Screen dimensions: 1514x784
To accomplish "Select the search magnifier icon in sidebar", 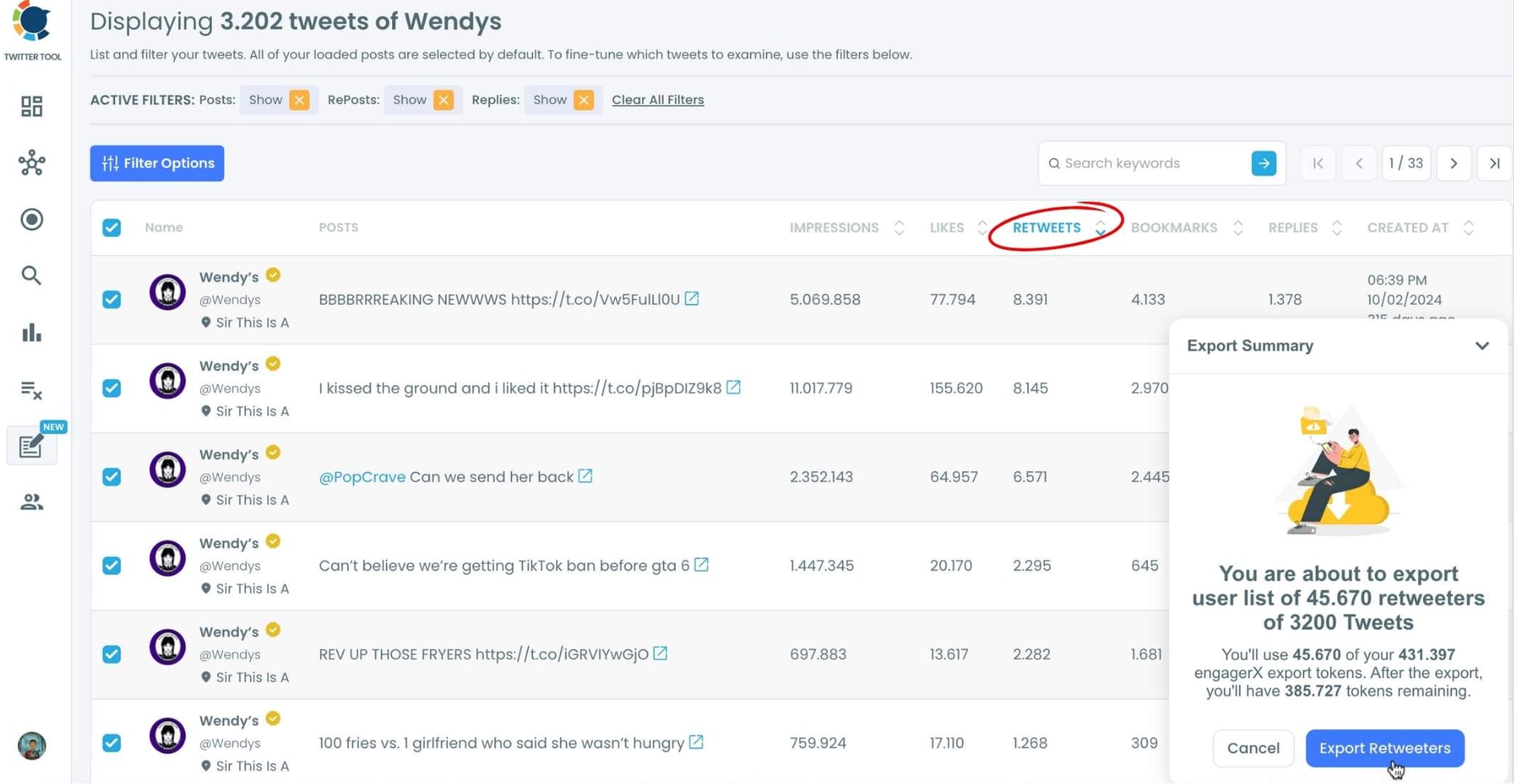I will tap(31, 275).
